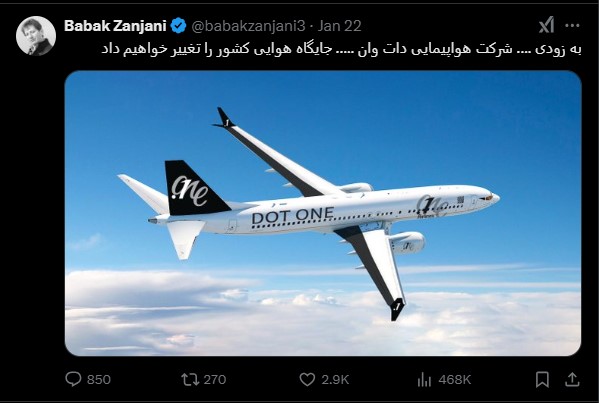
Task: Click the 270 reposts count
Action: 215,379
